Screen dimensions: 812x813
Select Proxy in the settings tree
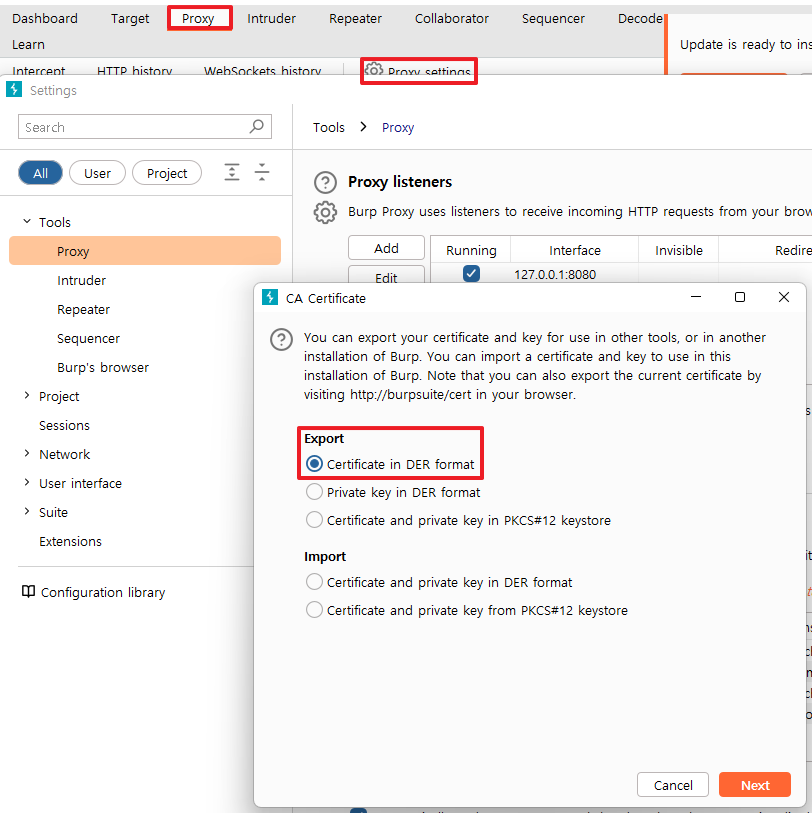tap(145, 251)
